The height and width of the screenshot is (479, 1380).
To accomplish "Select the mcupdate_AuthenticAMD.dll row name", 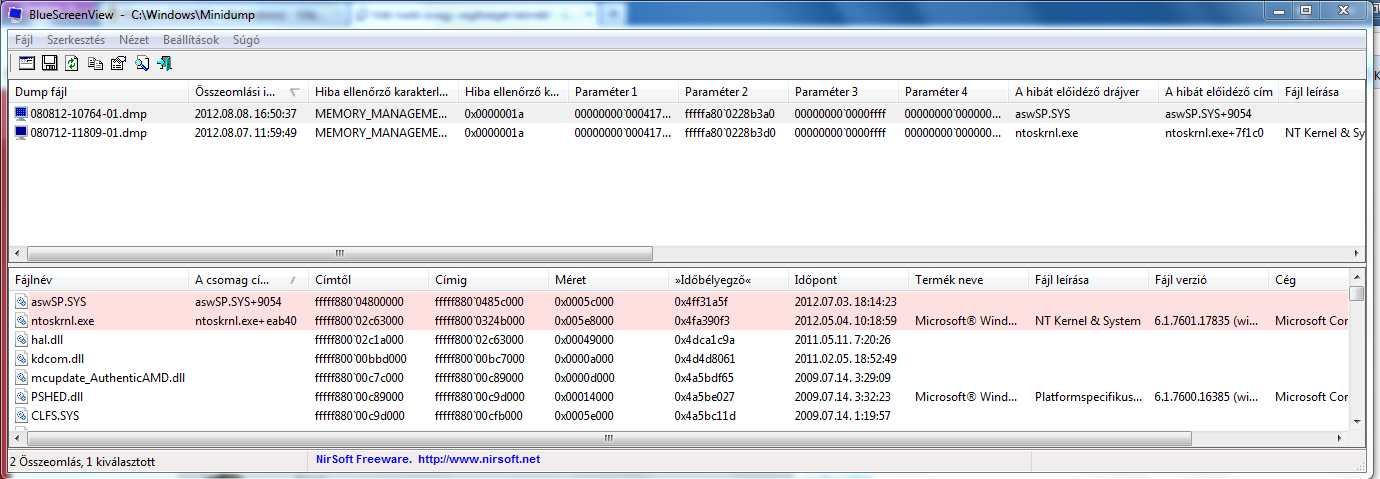I will pos(108,378).
